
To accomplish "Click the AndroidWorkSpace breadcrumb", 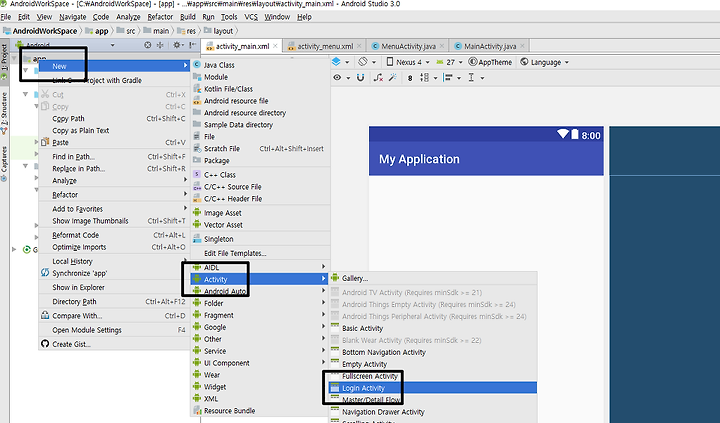I will (x=40, y=31).
